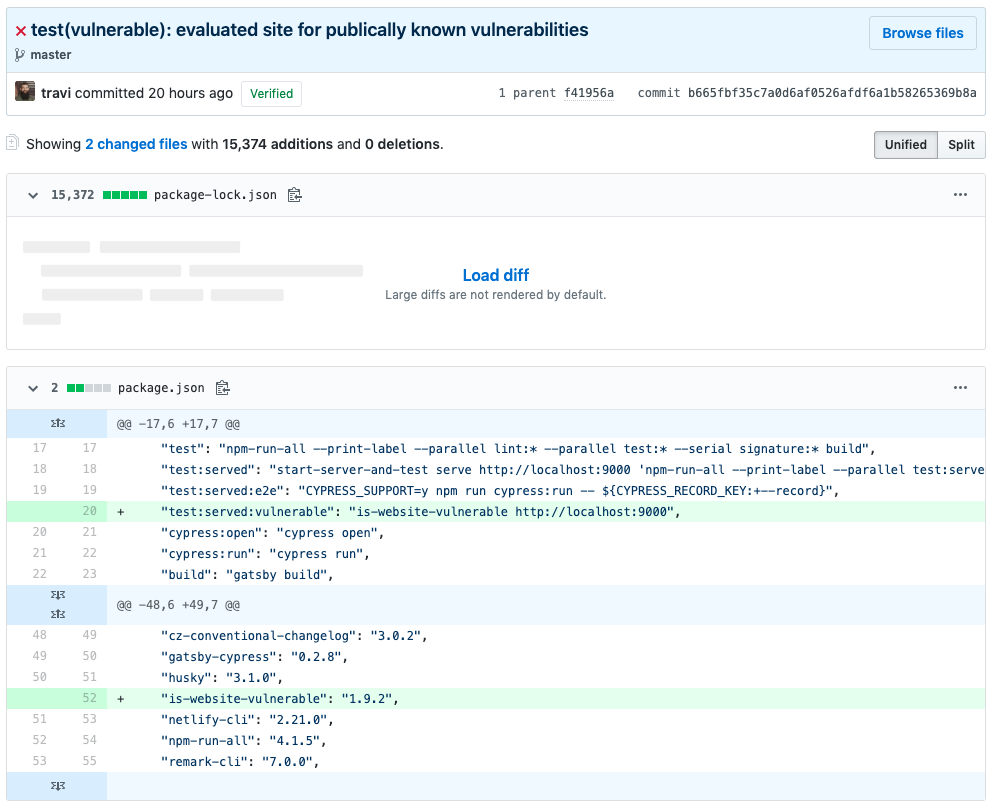
Task: Switch to Unified diff view
Action: click(905, 145)
